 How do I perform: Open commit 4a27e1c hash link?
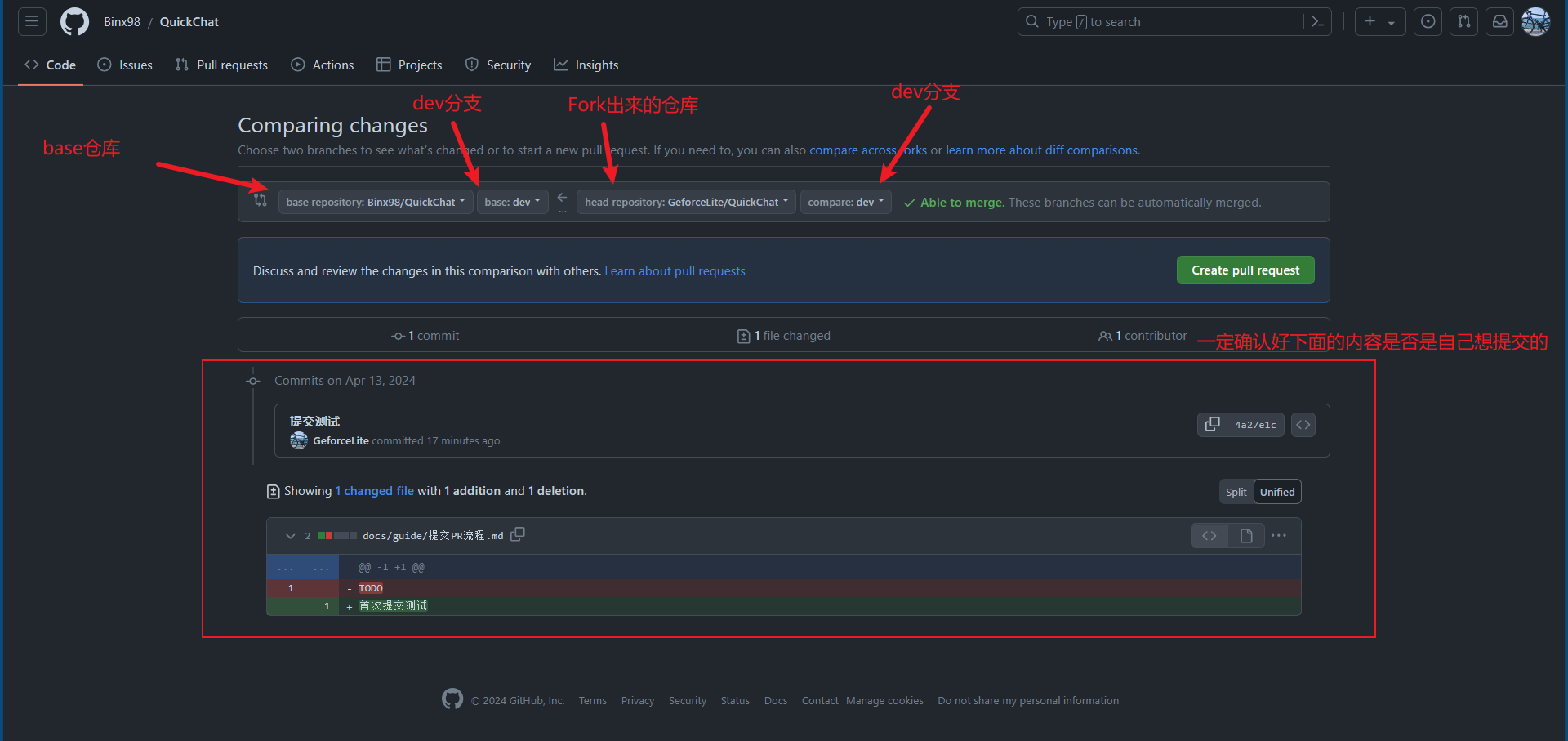click(x=1255, y=425)
